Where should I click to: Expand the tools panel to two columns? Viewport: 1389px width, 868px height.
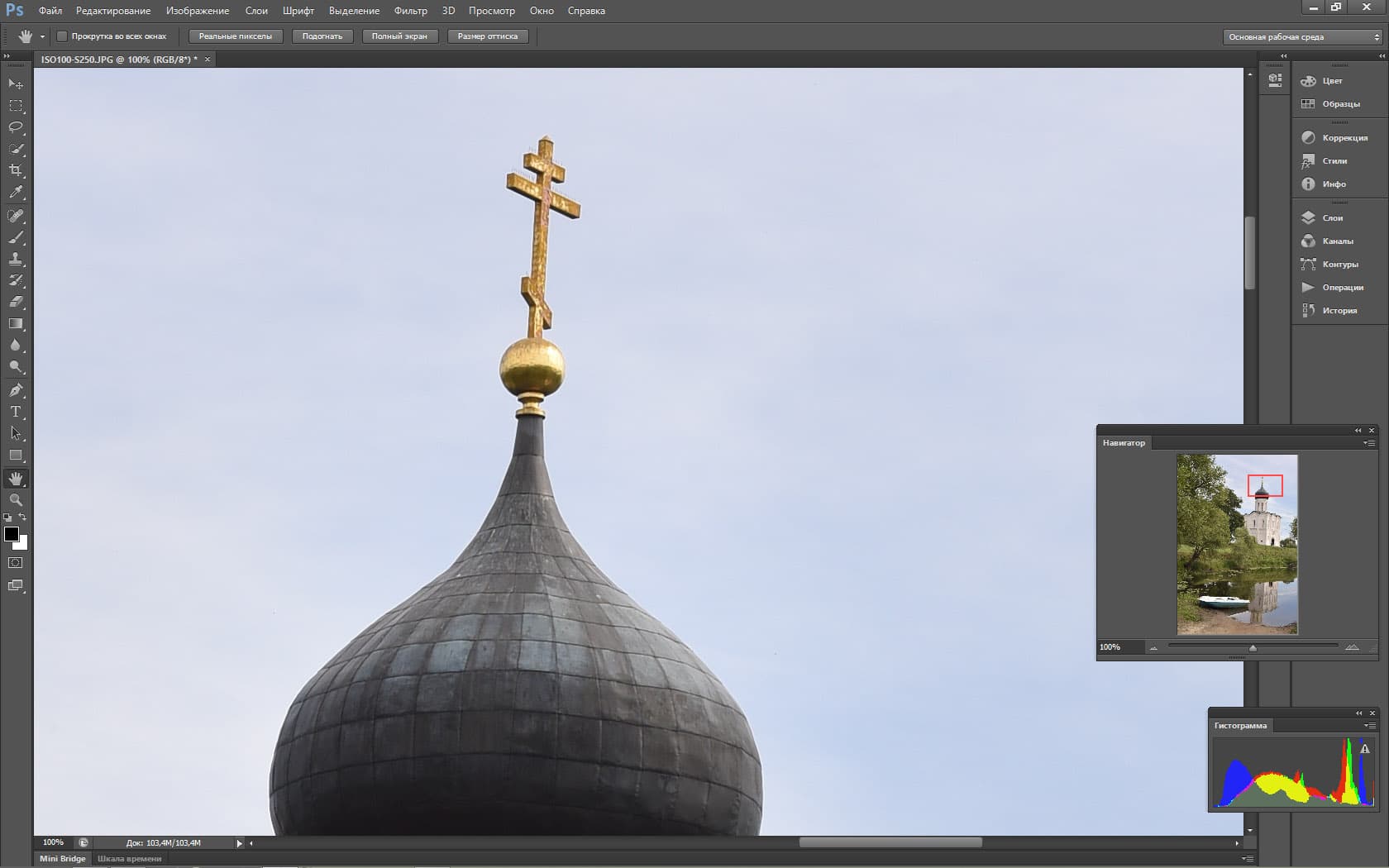click(7, 56)
